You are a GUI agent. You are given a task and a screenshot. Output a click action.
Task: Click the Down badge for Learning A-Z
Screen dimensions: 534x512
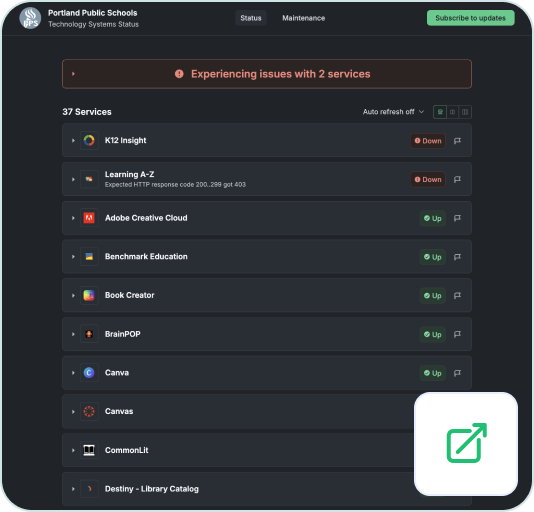coord(428,180)
